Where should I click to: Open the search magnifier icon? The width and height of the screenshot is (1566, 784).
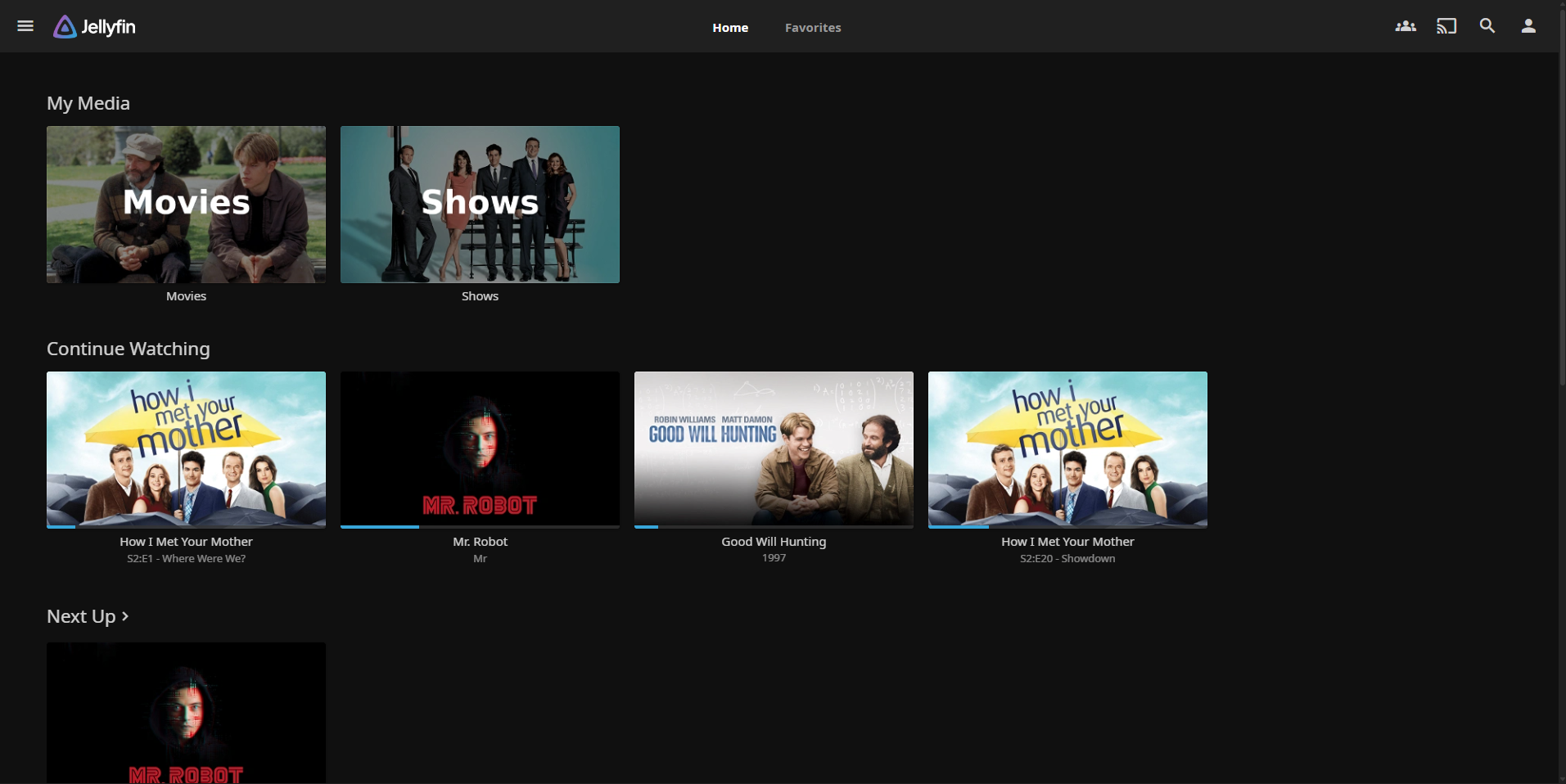(1487, 26)
